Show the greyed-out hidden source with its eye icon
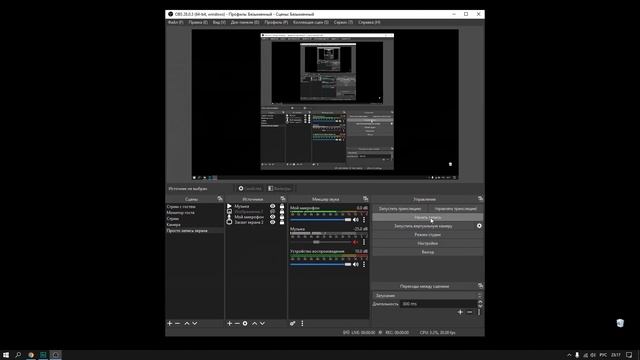The height and width of the screenshot is (360, 640). (x=273, y=212)
